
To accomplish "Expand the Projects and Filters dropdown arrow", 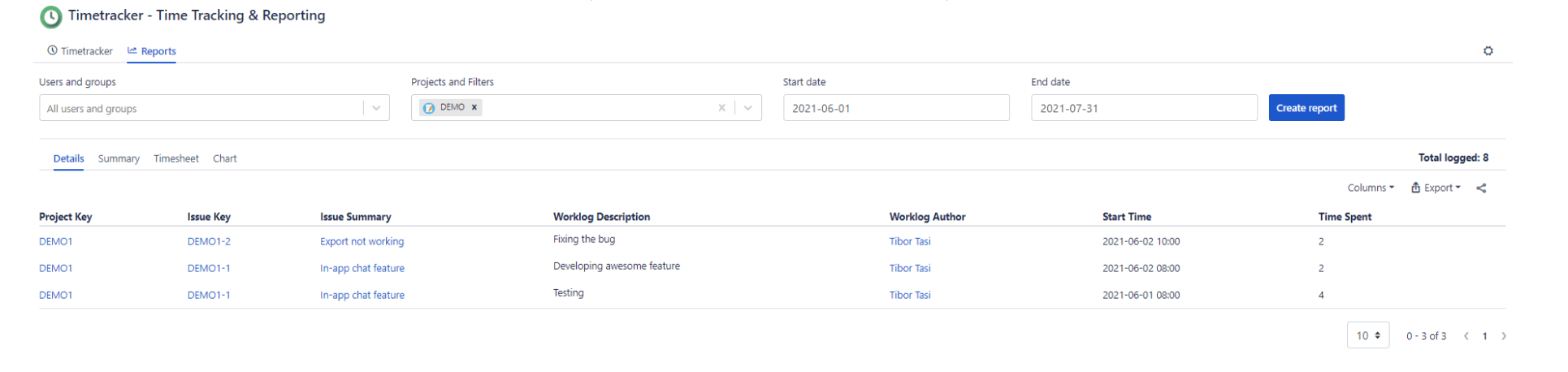I will 748,108.
